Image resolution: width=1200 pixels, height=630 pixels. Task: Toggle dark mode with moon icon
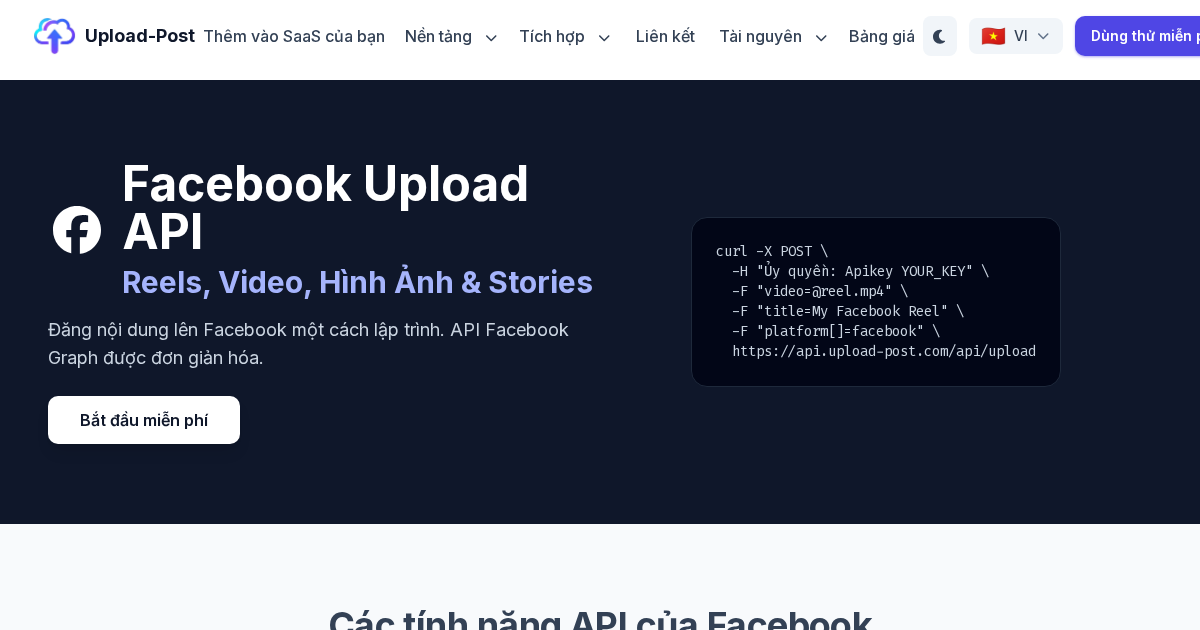(x=940, y=36)
